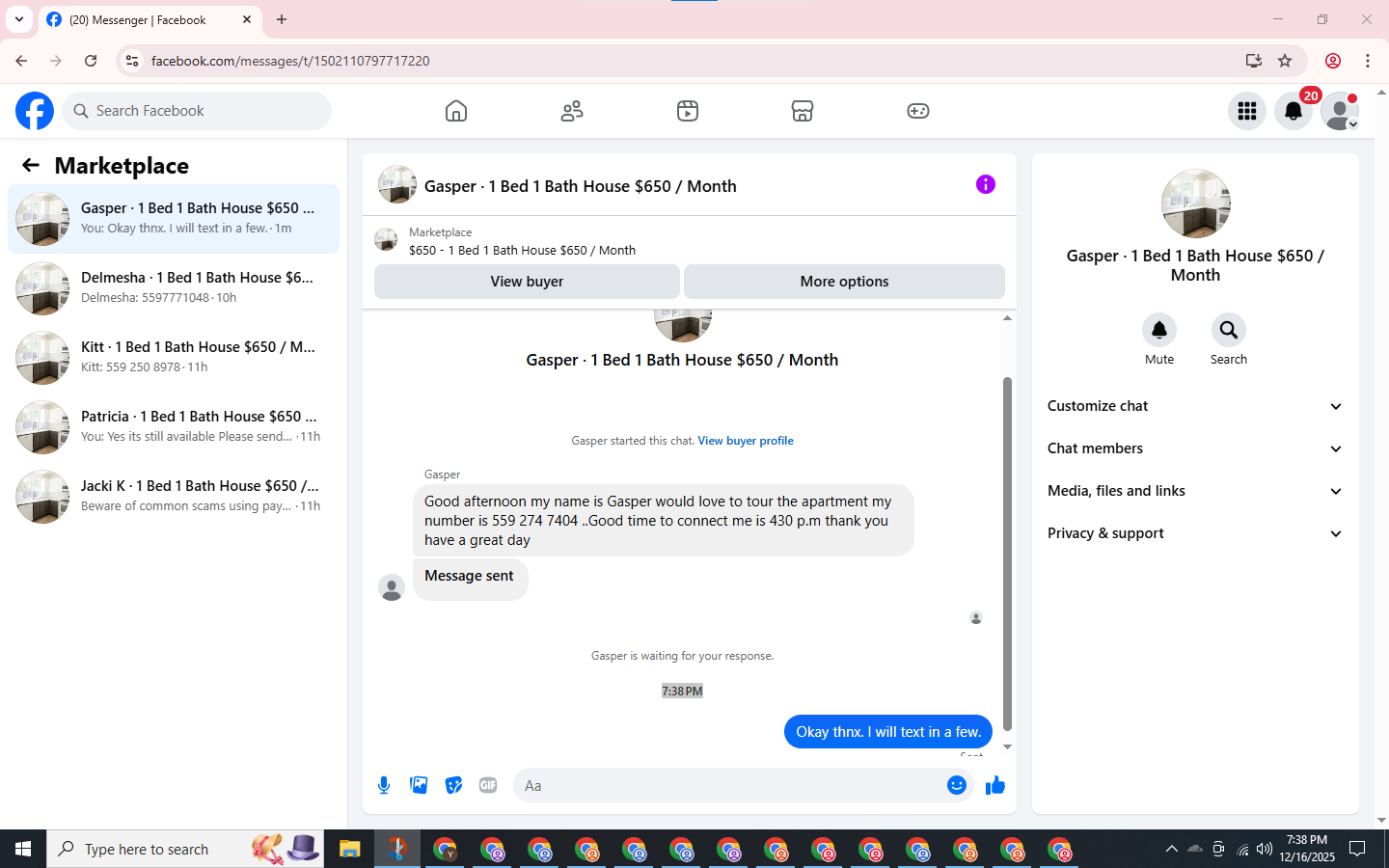Select Delmesha conversation in the list
The width and height of the screenshot is (1389, 868).
pyautogui.click(x=174, y=288)
